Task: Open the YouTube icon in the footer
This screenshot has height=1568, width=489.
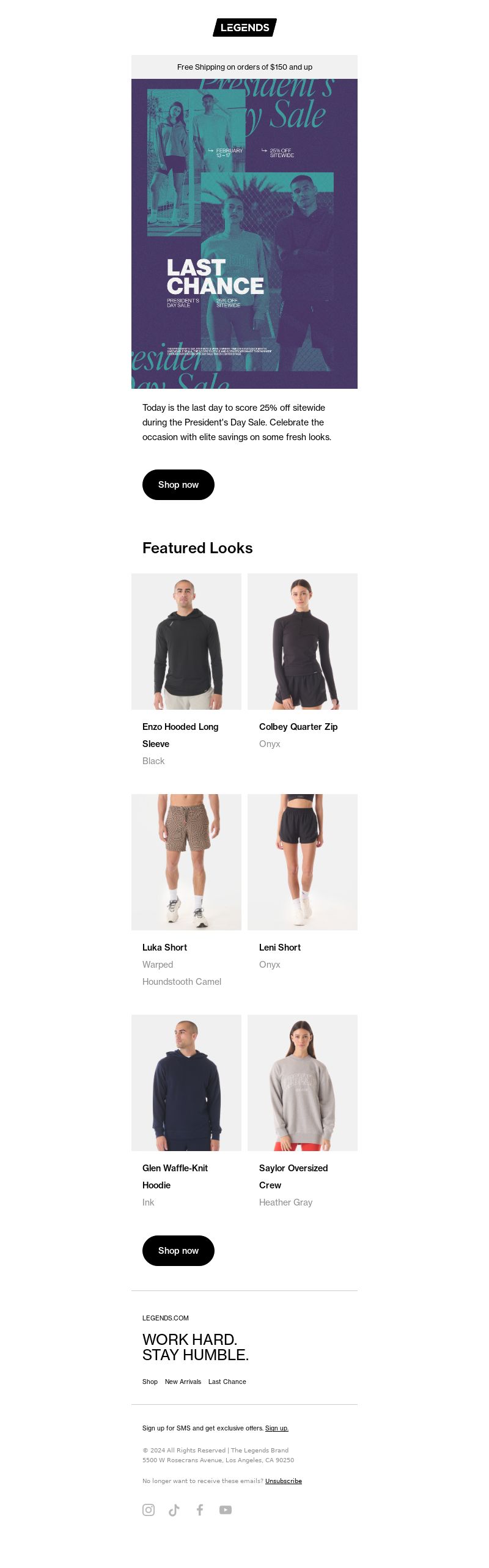Action: tap(226, 1509)
